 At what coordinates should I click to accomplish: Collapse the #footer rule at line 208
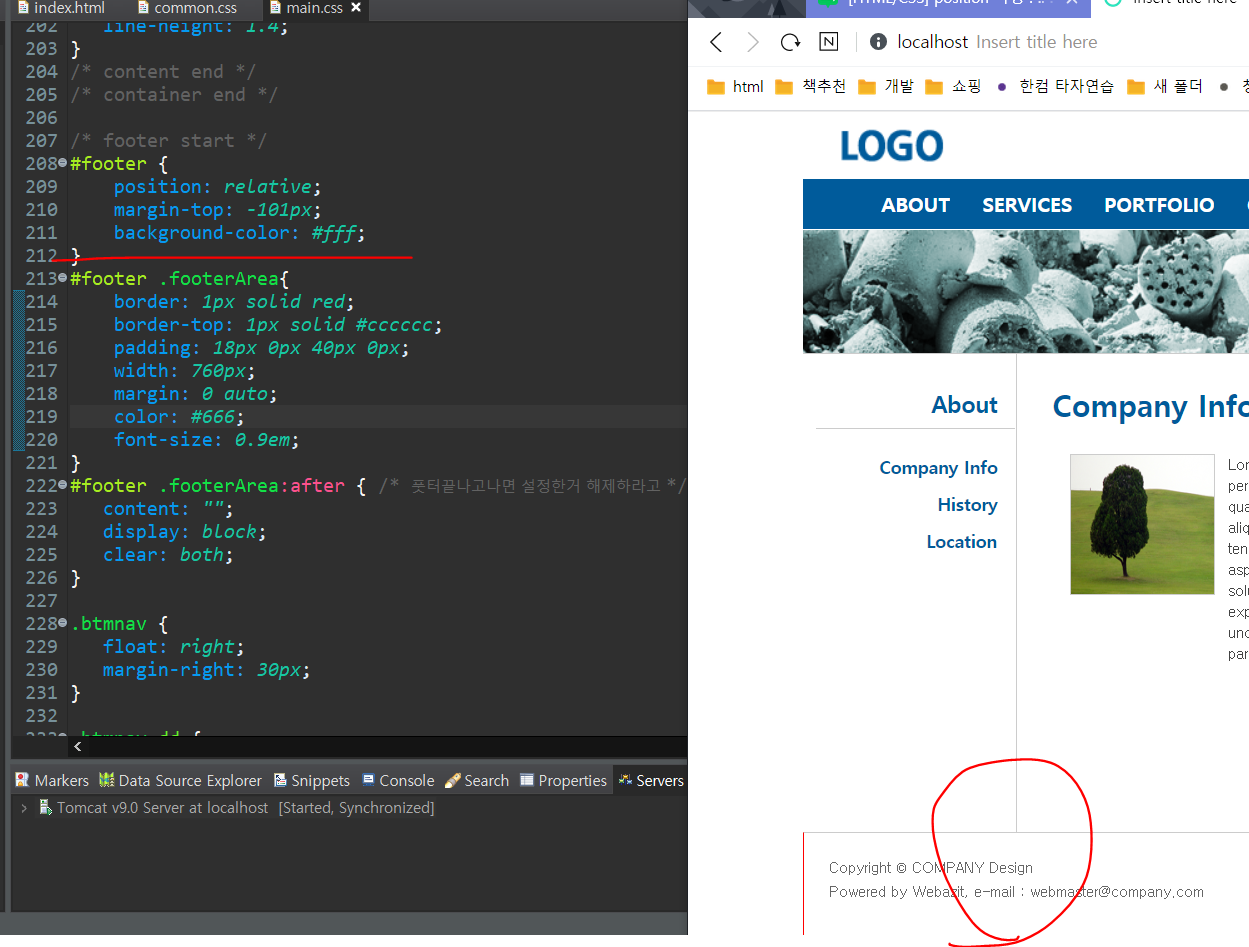[63, 163]
